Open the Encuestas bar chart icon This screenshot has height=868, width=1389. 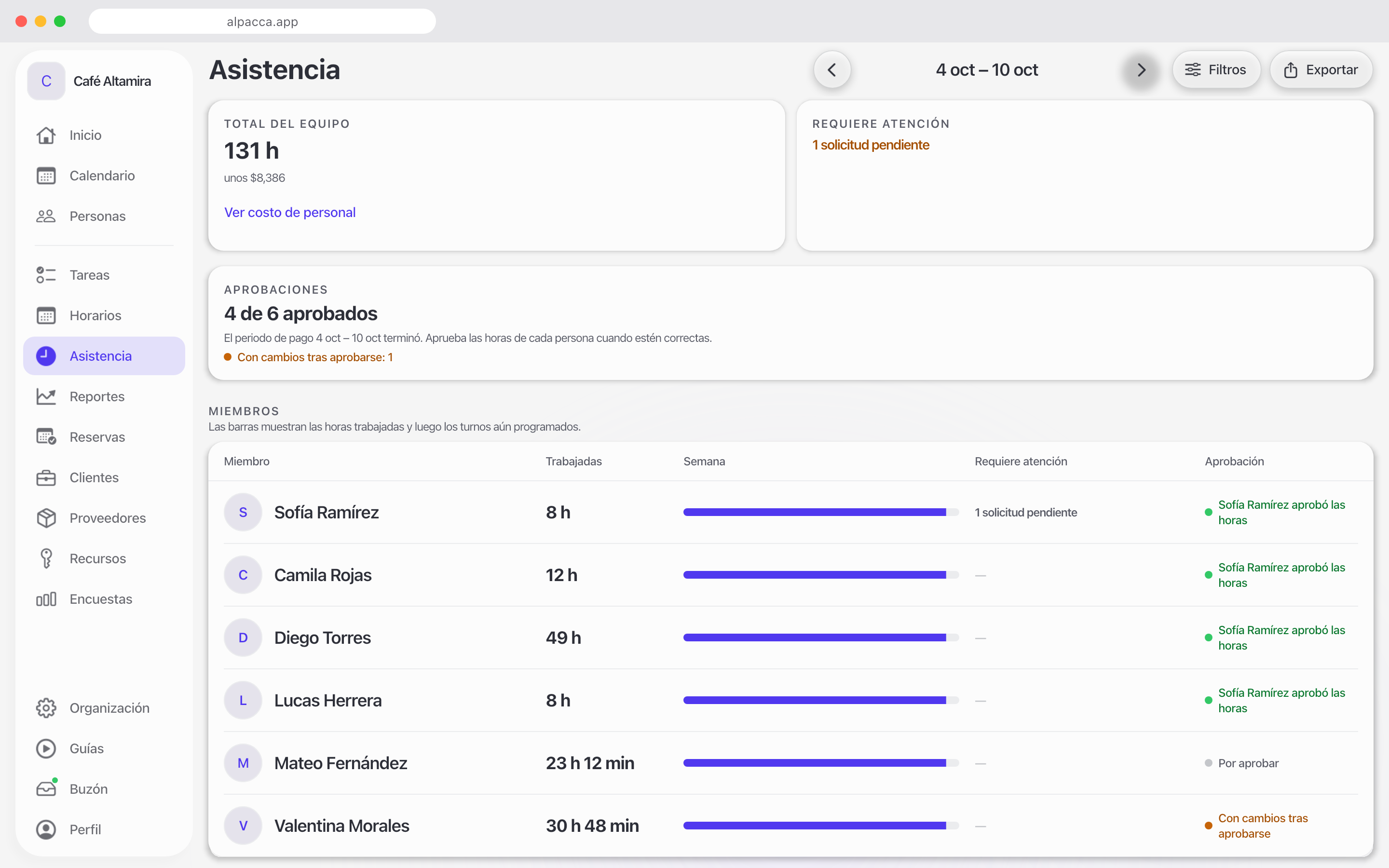46,599
